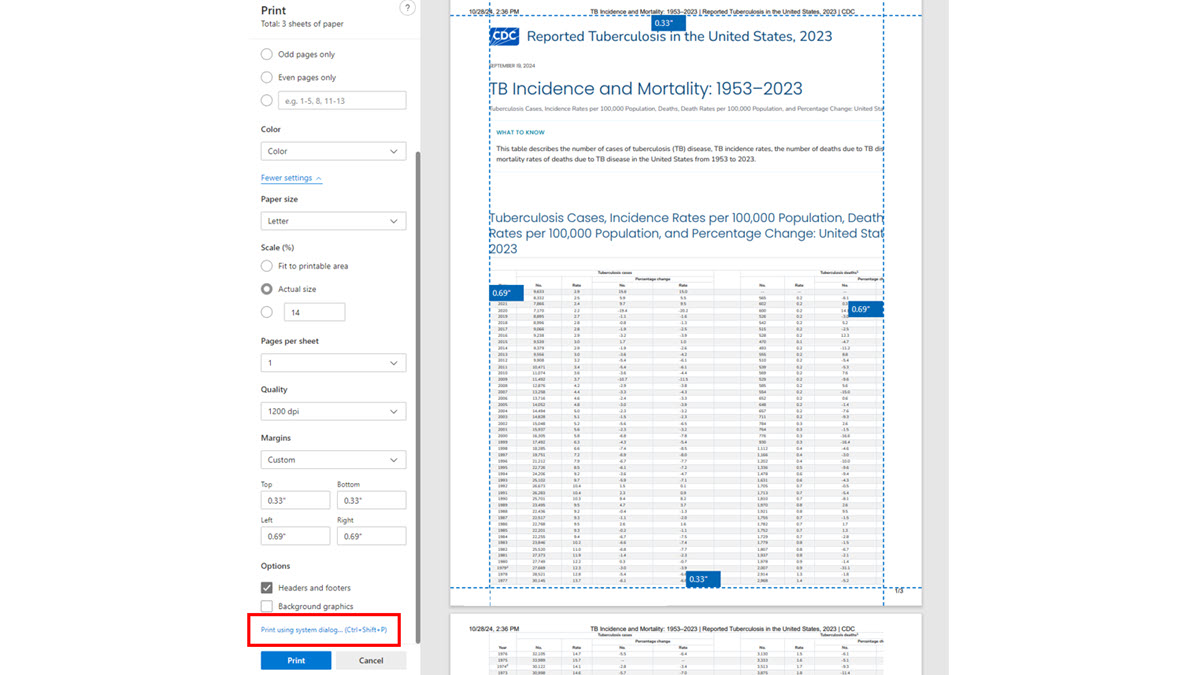Open the Quality 1200 dpi dropdown
The image size is (1200, 675).
(333, 411)
